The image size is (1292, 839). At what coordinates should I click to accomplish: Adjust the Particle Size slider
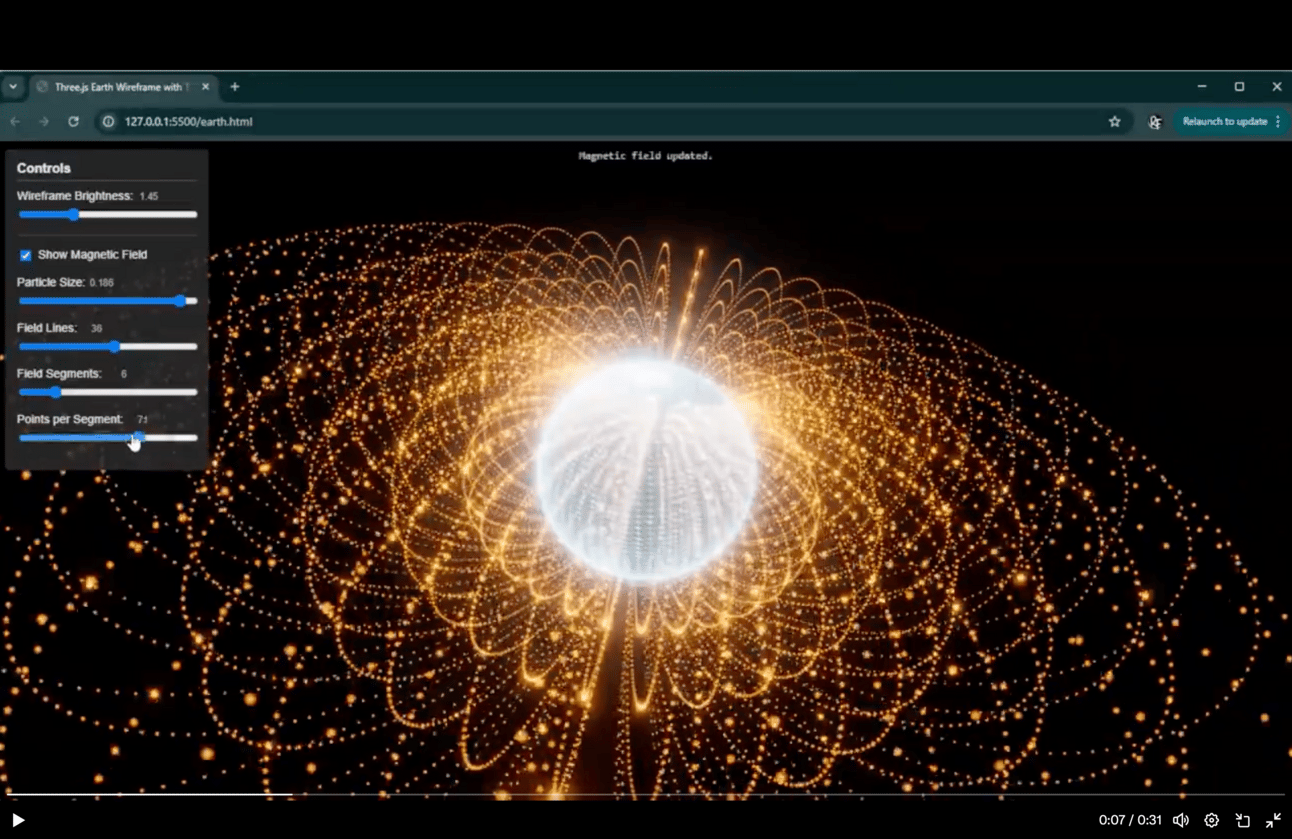108,301
